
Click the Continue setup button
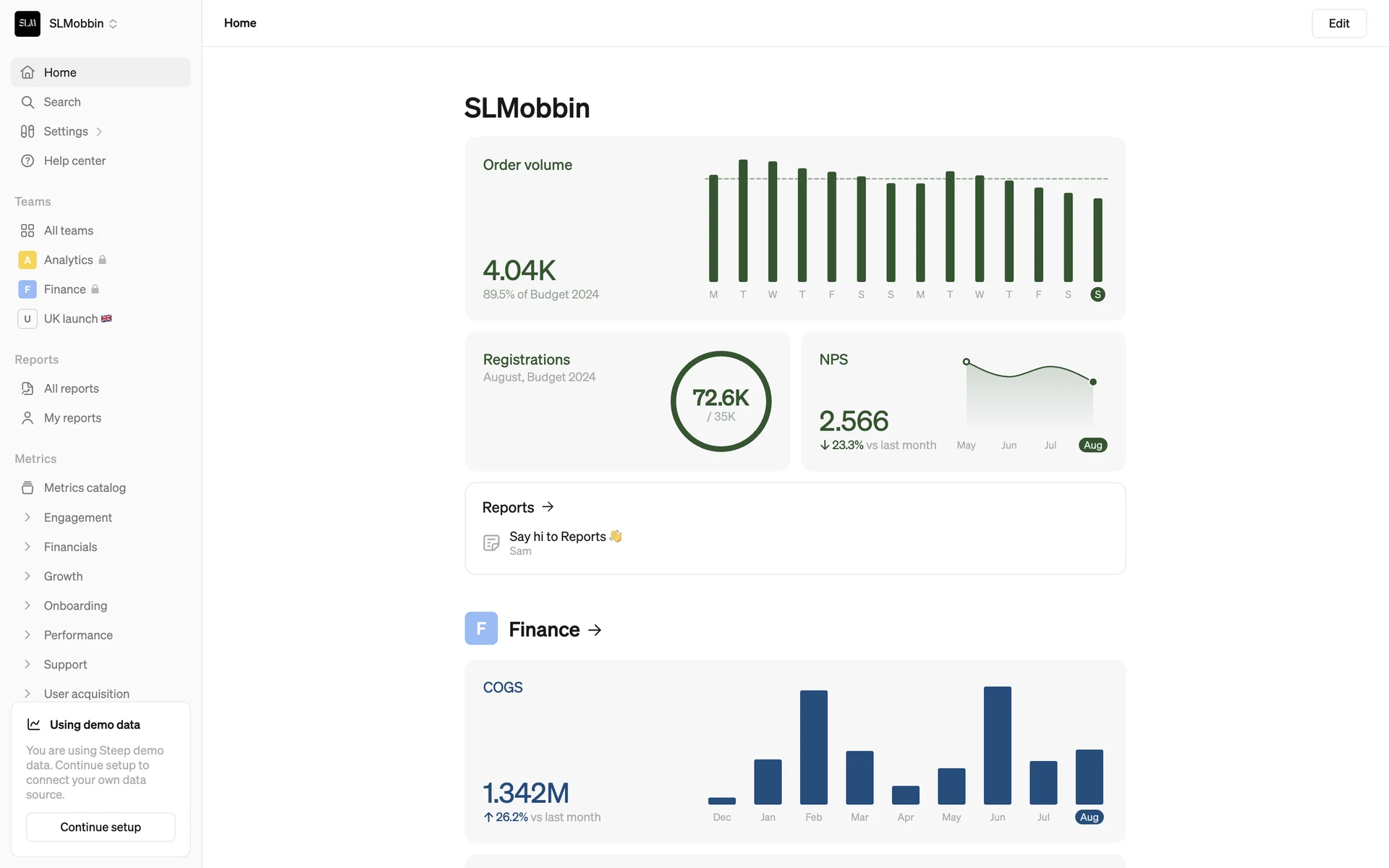tap(101, 827)
